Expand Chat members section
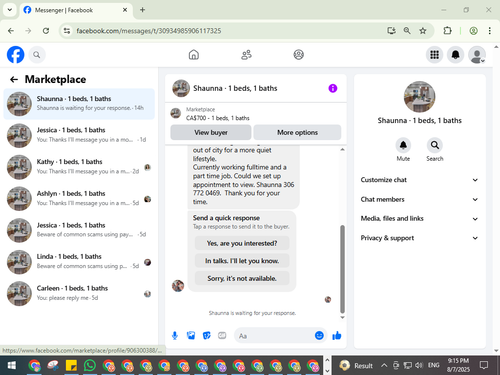 [x=419, y=199]
